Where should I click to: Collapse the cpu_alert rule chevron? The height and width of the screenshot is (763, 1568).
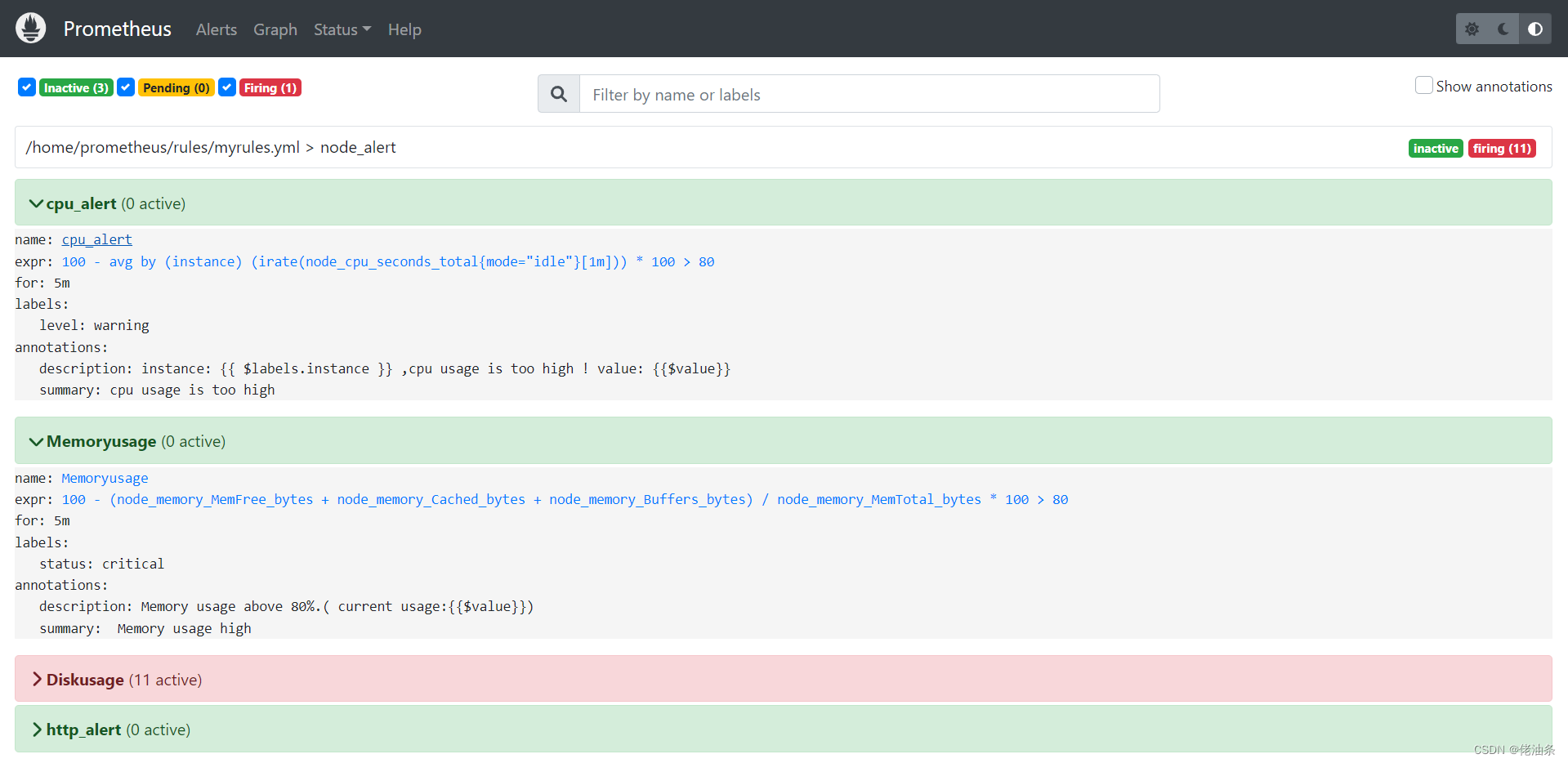click(x=36, y=203)
